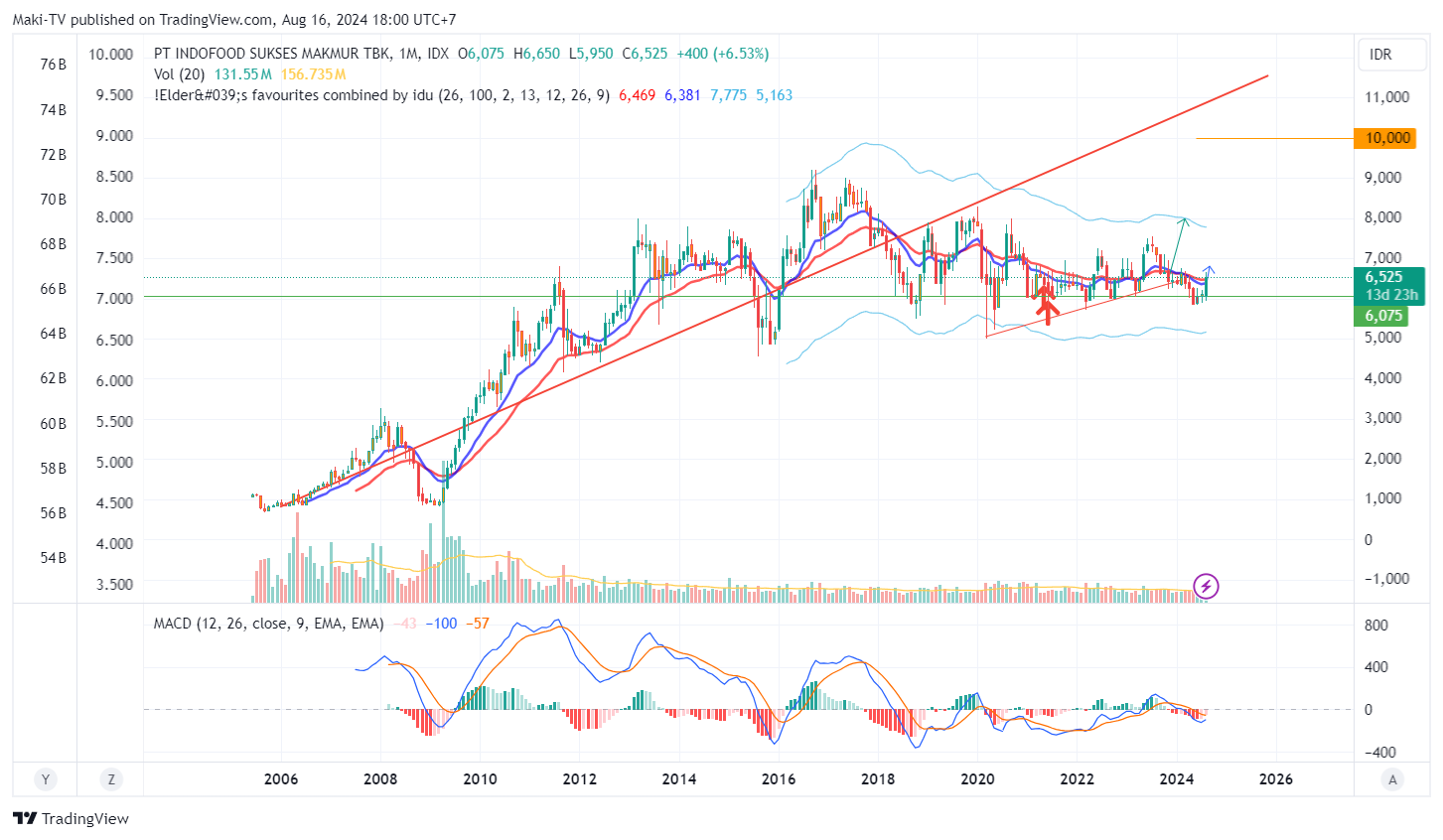Click the Vol (20) indicator legend

coord(180,74)
